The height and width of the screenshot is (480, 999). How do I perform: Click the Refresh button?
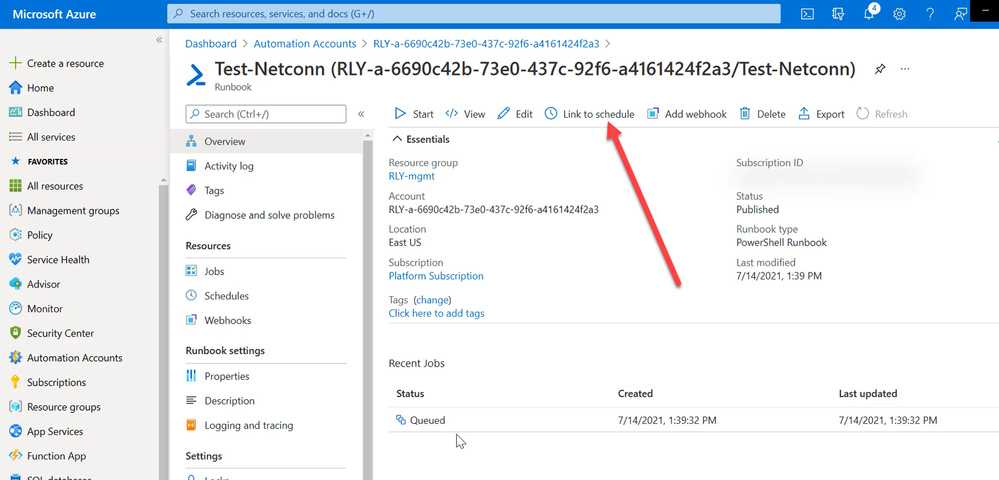(882, 114)
